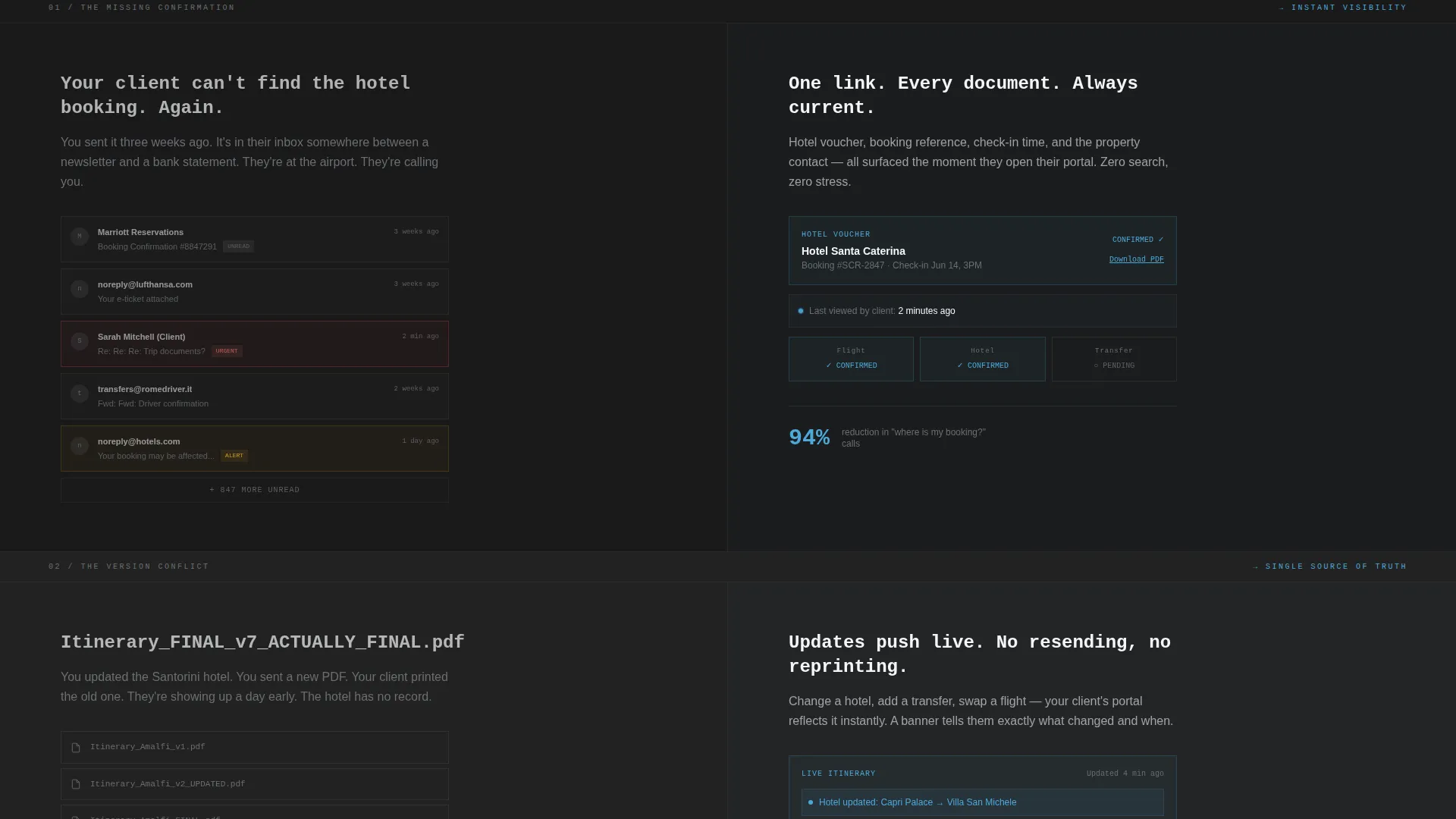Click file icon beside Itinerary_Amalfi_v1.pdf
Screen dimensions: 1456x819
[76, 748]
